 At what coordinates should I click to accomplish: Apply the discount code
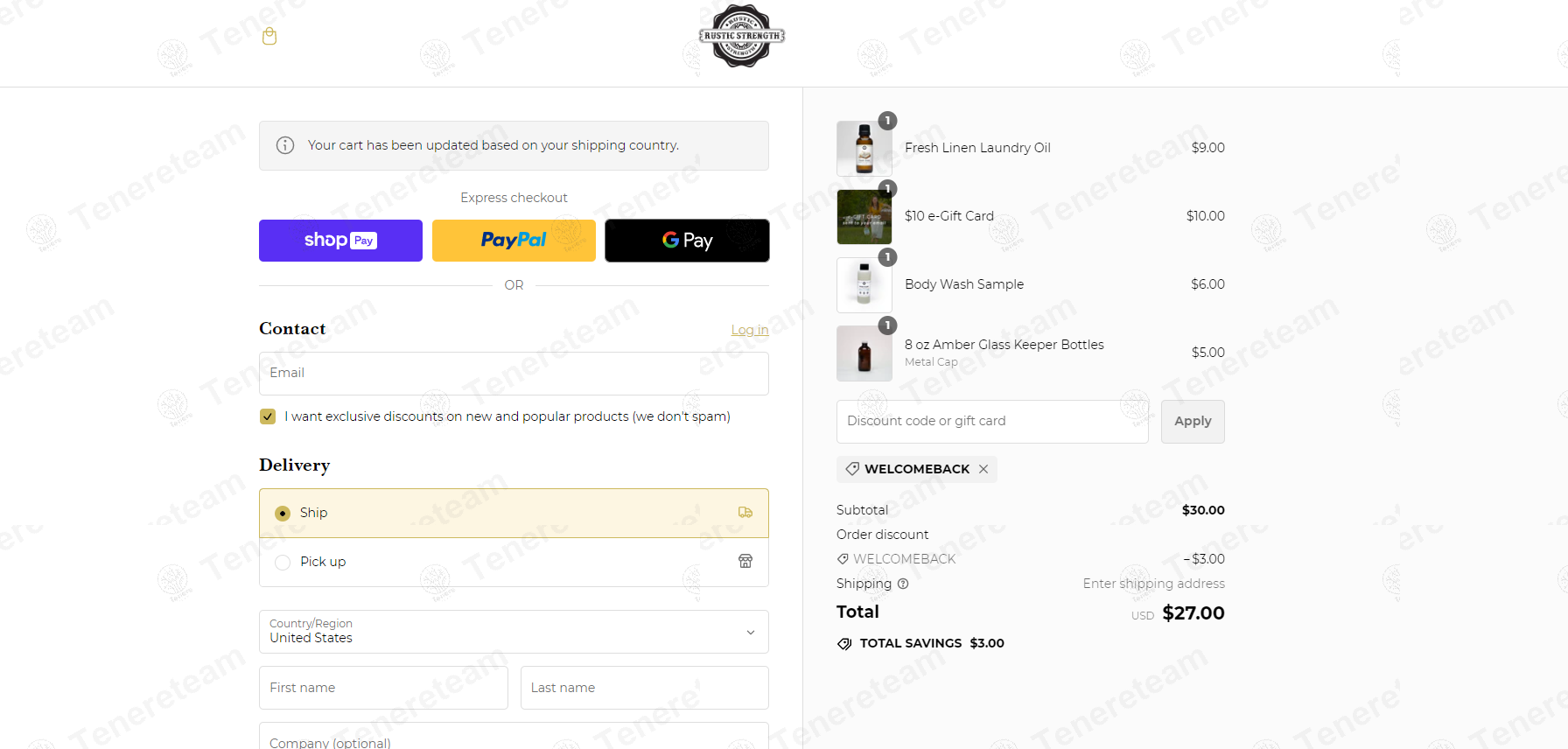1193,422
